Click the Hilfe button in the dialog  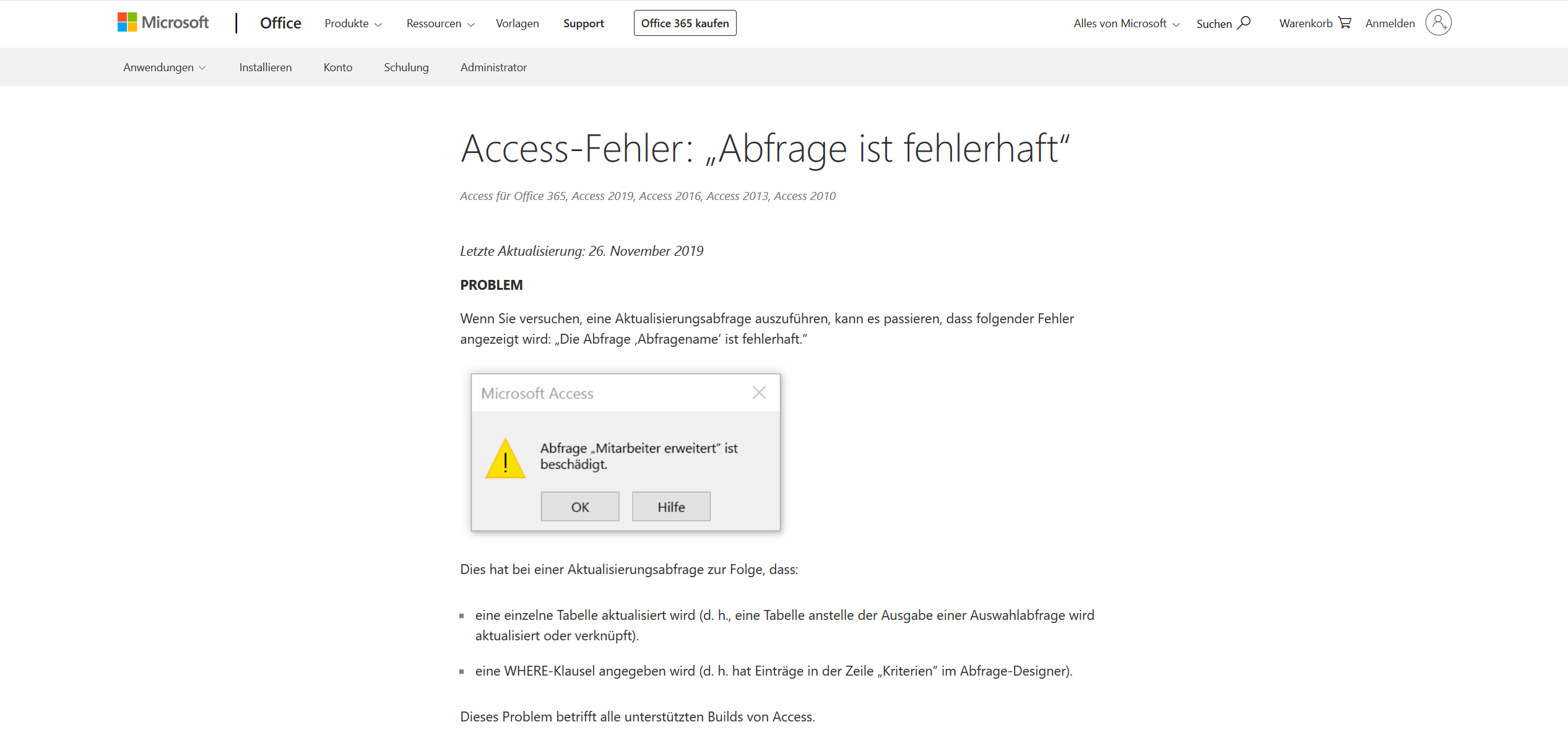[671, 507]
